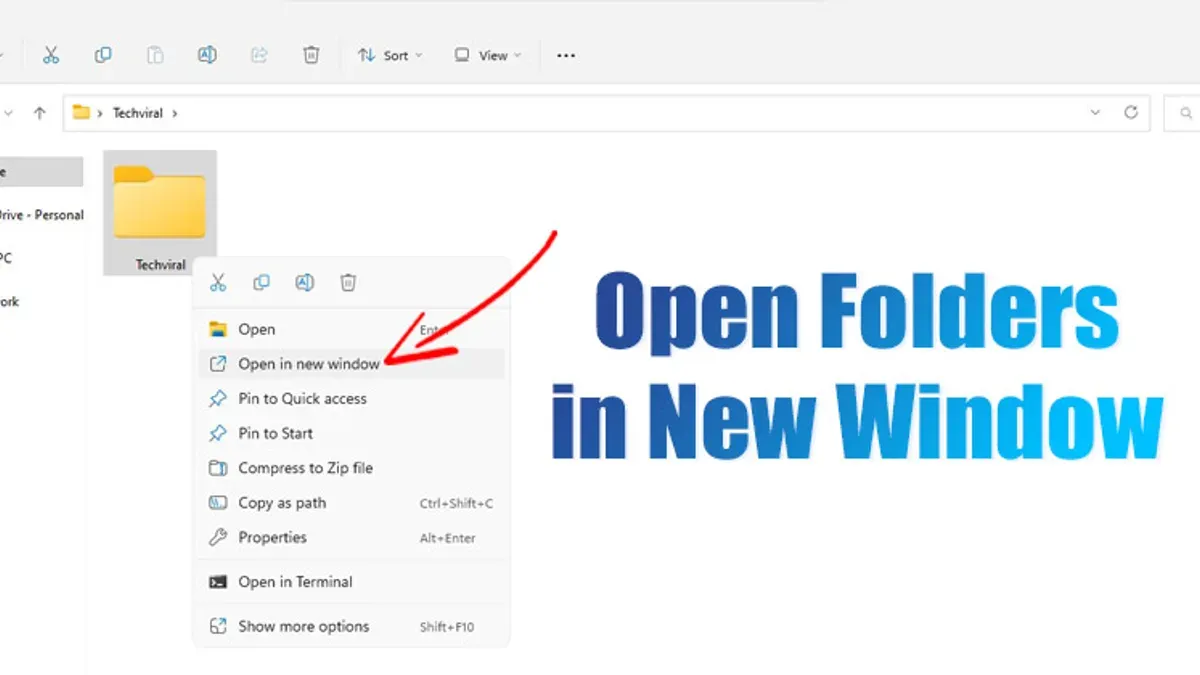Click the Delete icon in the context menu

click(x=348, y=283)
